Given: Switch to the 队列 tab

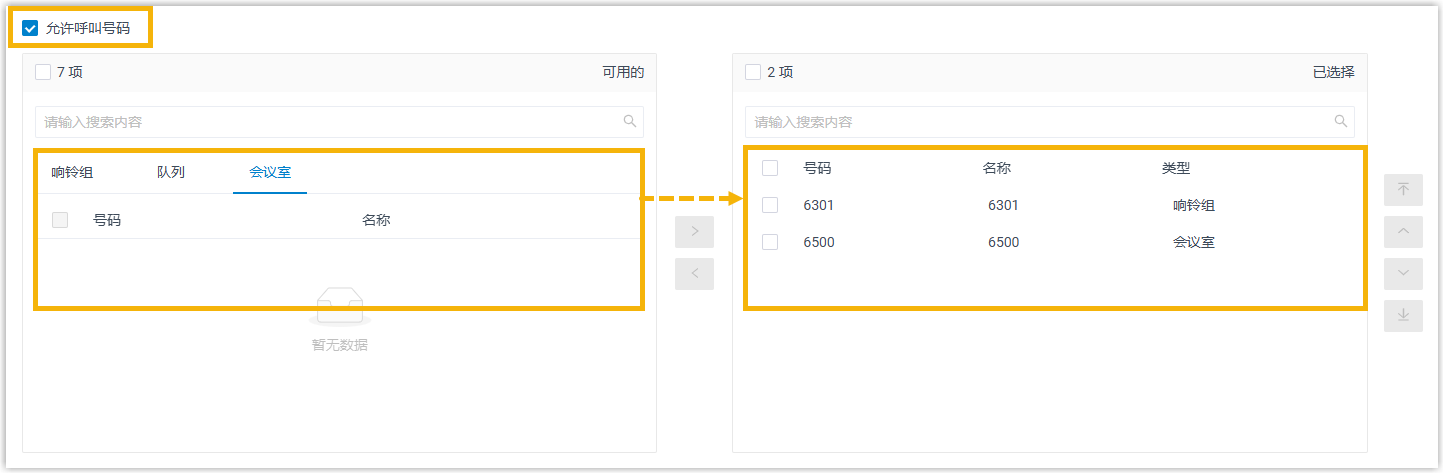Looking at the screenshot, I should coord(171,172).
